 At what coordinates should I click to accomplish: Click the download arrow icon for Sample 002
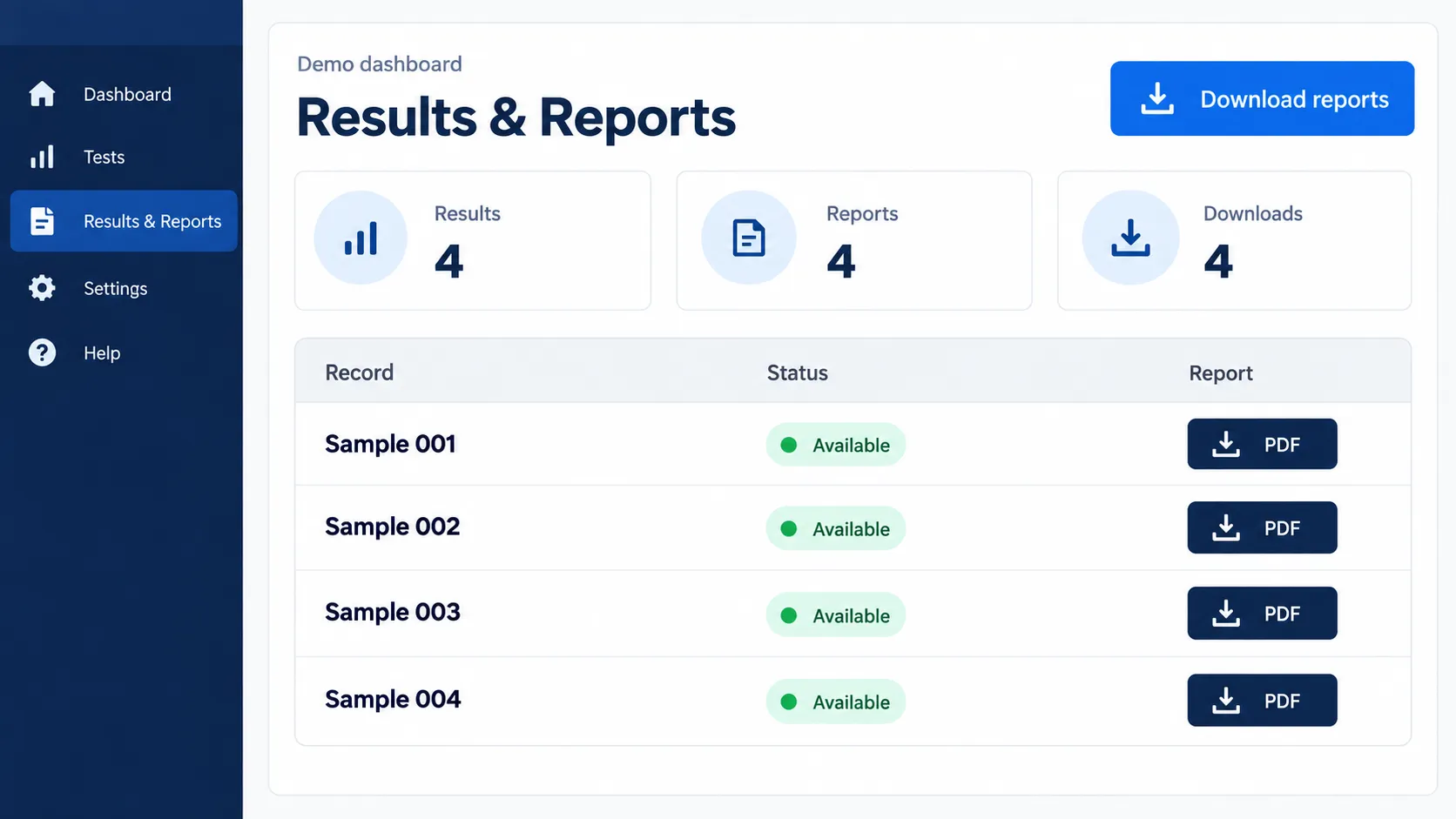[1226, 527]
